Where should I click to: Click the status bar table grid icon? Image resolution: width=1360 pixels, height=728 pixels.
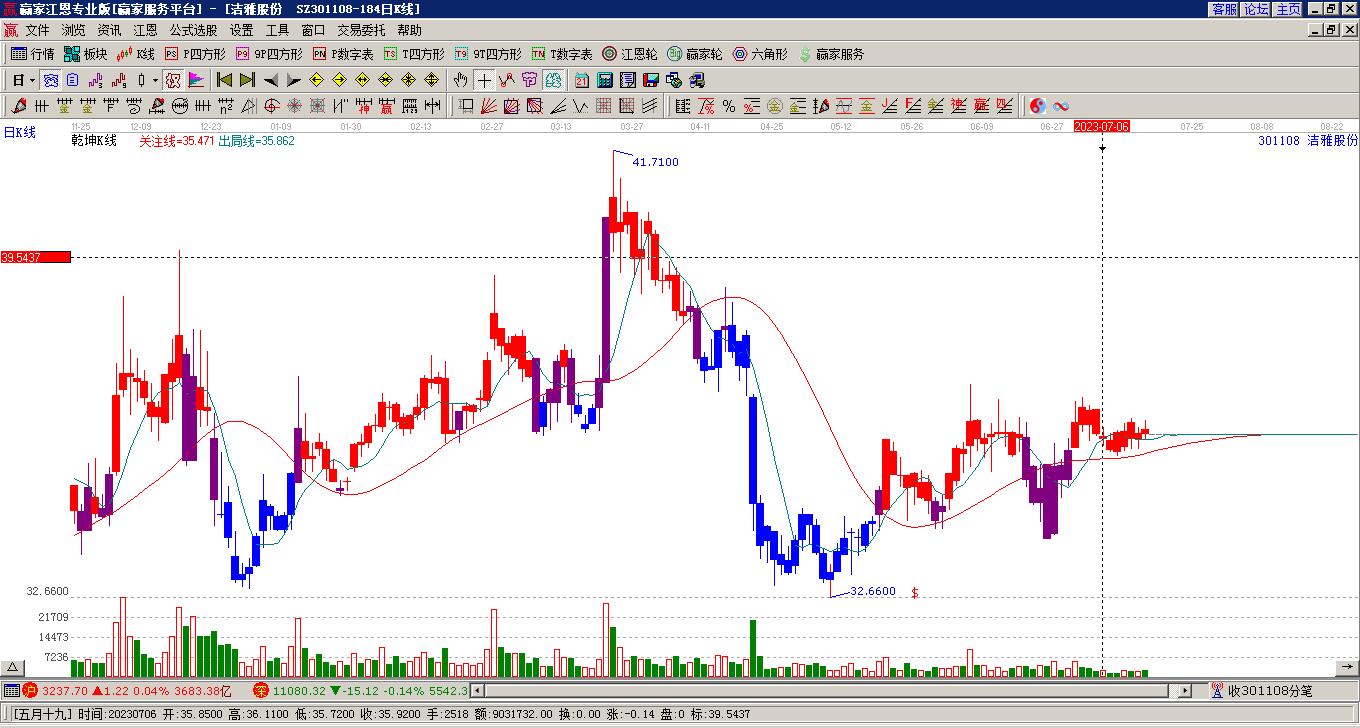tap(11, 690)
